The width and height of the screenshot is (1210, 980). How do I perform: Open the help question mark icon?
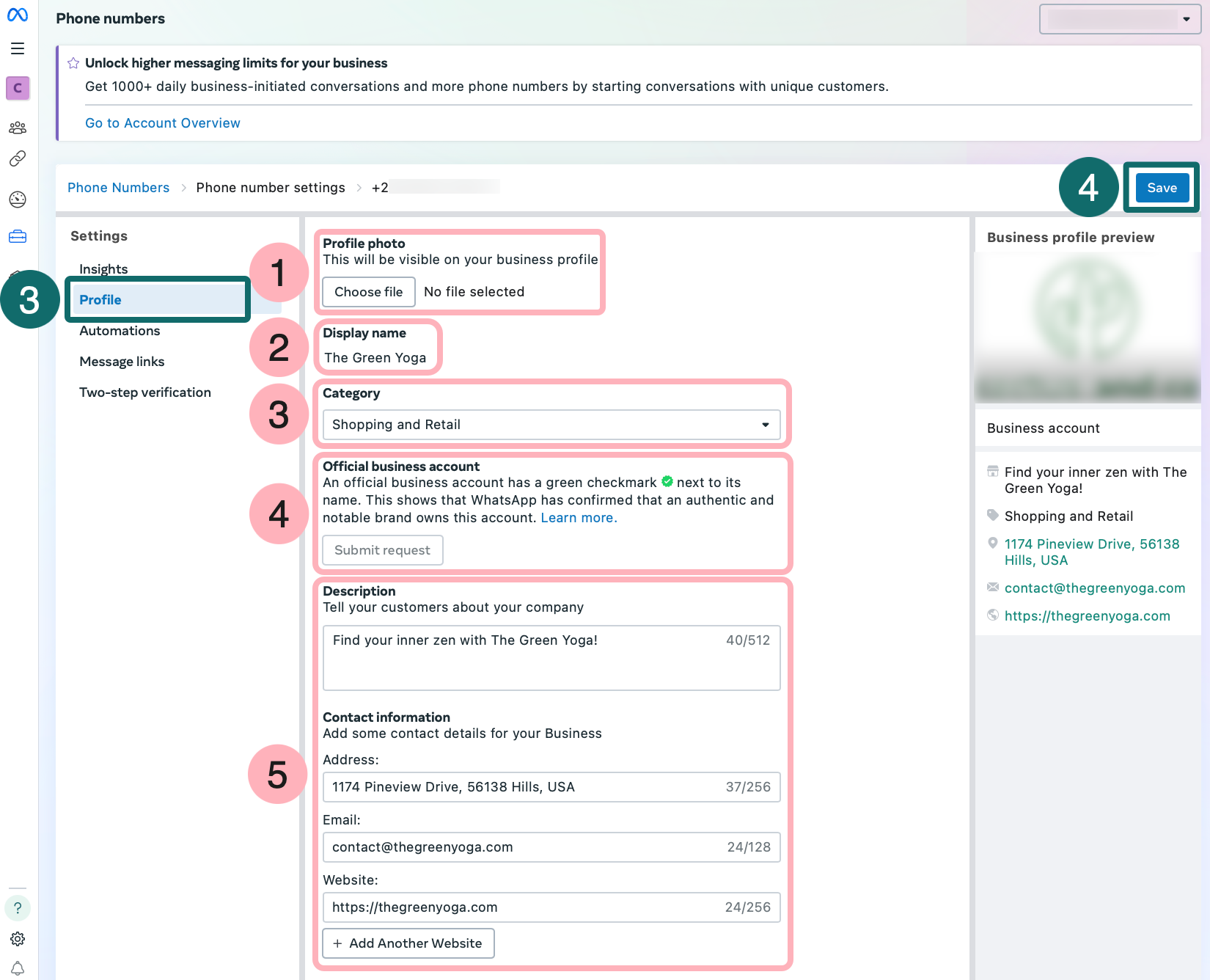point(18,908)
